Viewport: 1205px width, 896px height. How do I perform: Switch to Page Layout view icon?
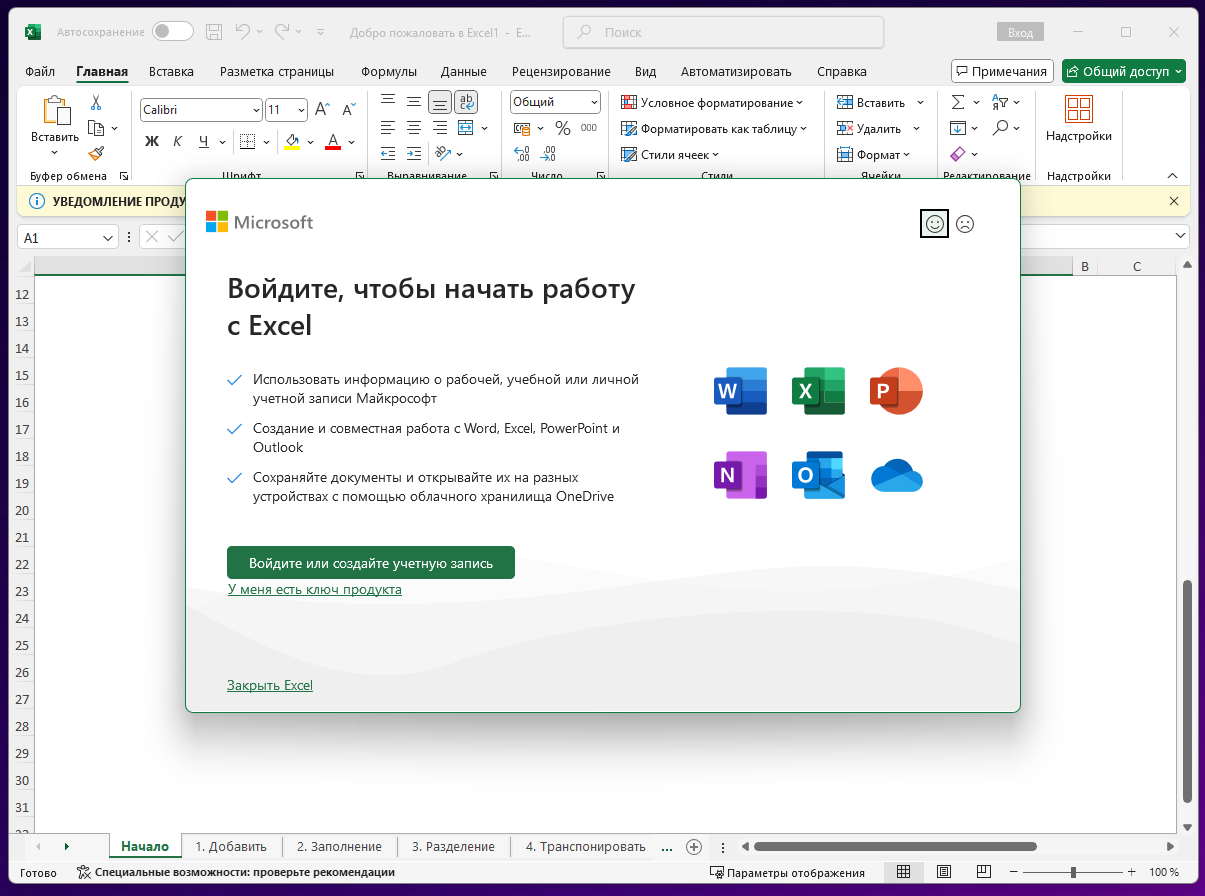click(x=943, y=872)
